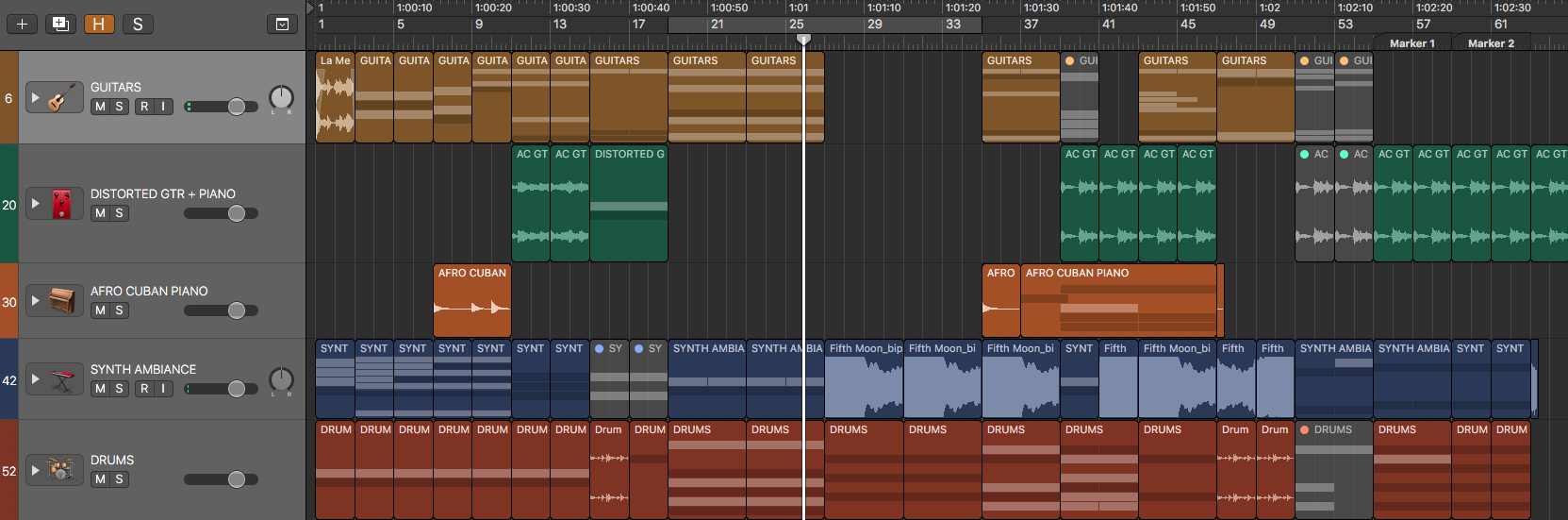1568x520 pixels.
Task: Select the DISTORTED GTR + PIANO track name
Action: 163,193
